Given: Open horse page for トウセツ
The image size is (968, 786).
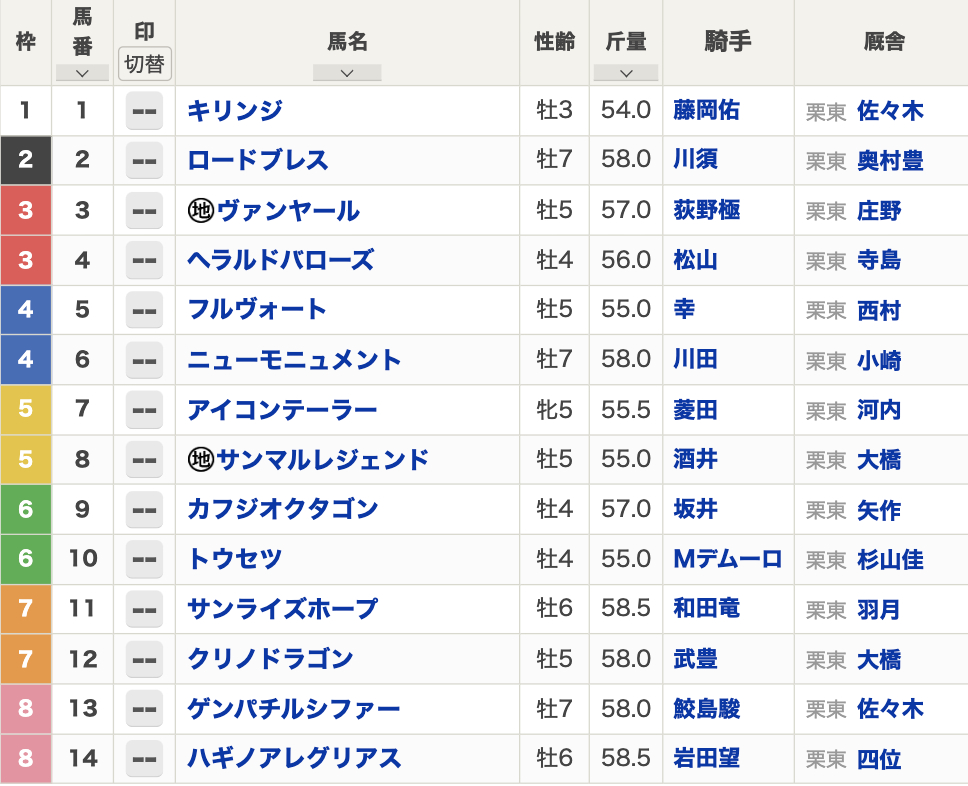Looking at the screenshot, I should pyautogui.click(x=235, y=559).
